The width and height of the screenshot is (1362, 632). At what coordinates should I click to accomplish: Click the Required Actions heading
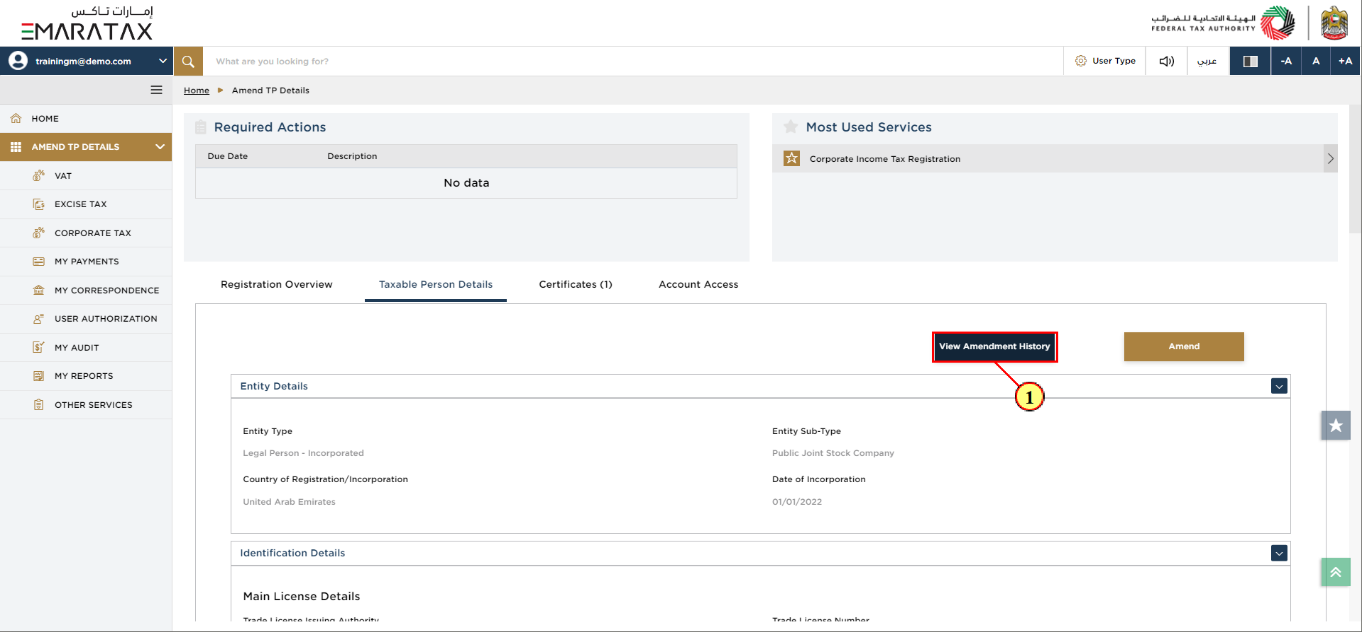270,127
